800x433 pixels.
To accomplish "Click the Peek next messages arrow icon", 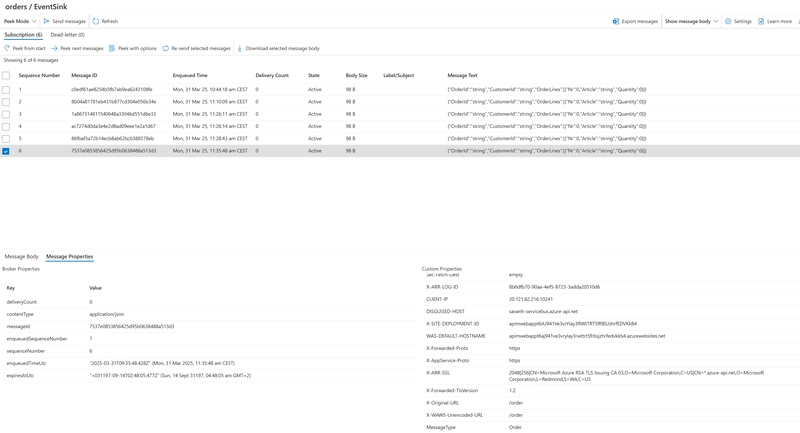I will [54, 48].
